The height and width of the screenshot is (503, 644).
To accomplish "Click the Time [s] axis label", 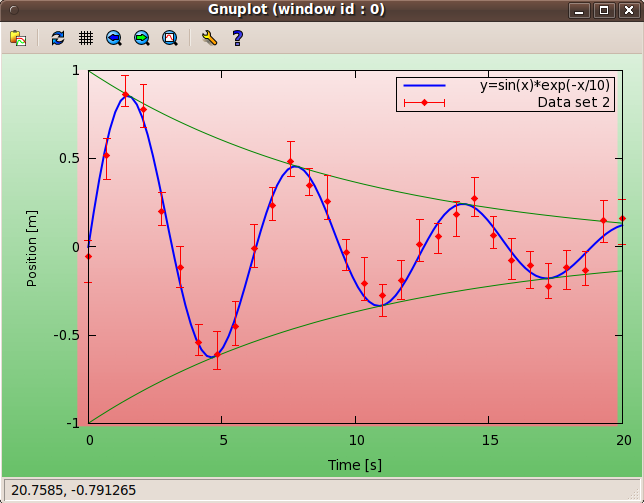I will click(x=355, y=465).
